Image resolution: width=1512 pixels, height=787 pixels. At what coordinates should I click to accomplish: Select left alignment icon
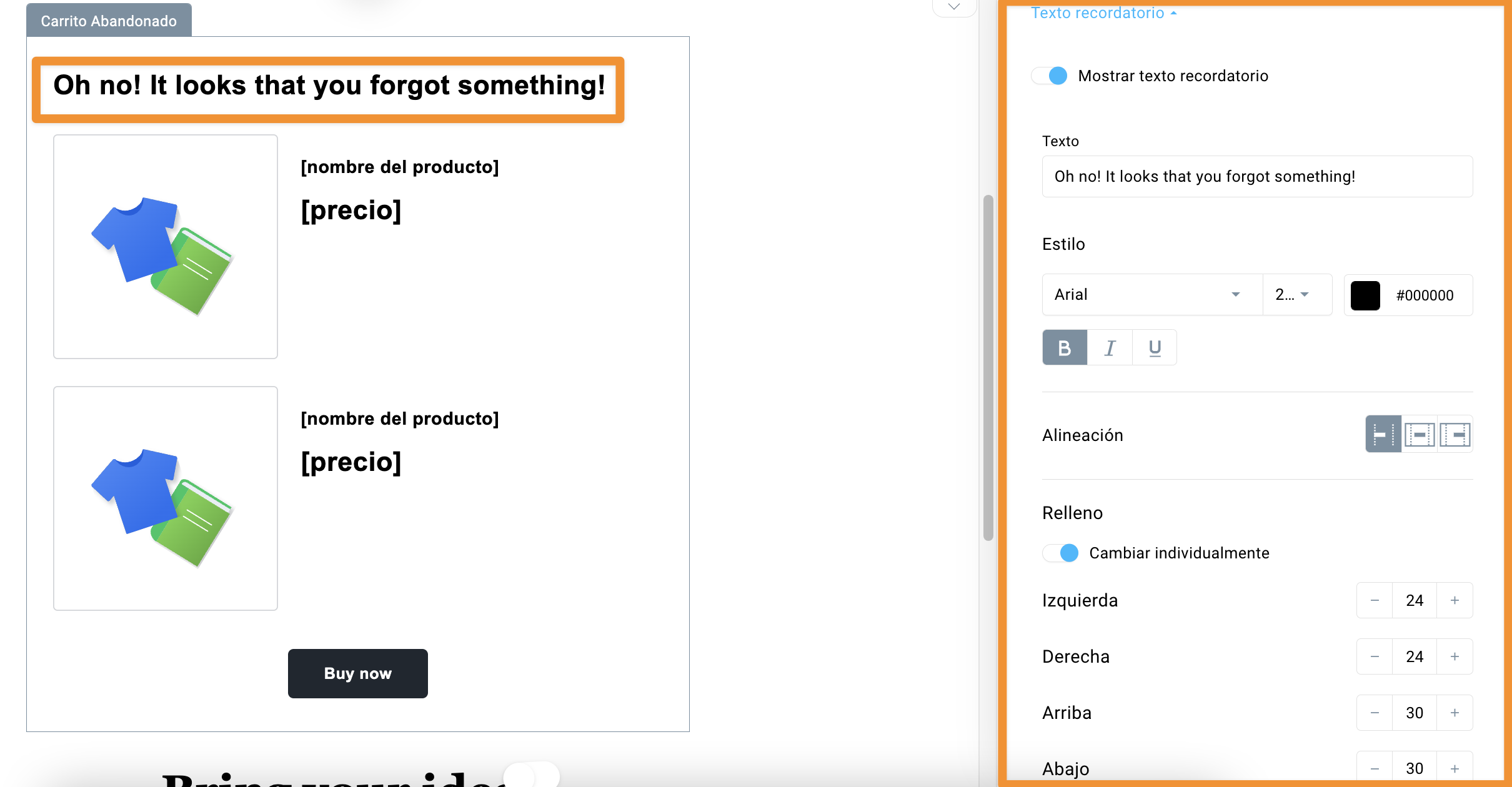pos(1383,434)
